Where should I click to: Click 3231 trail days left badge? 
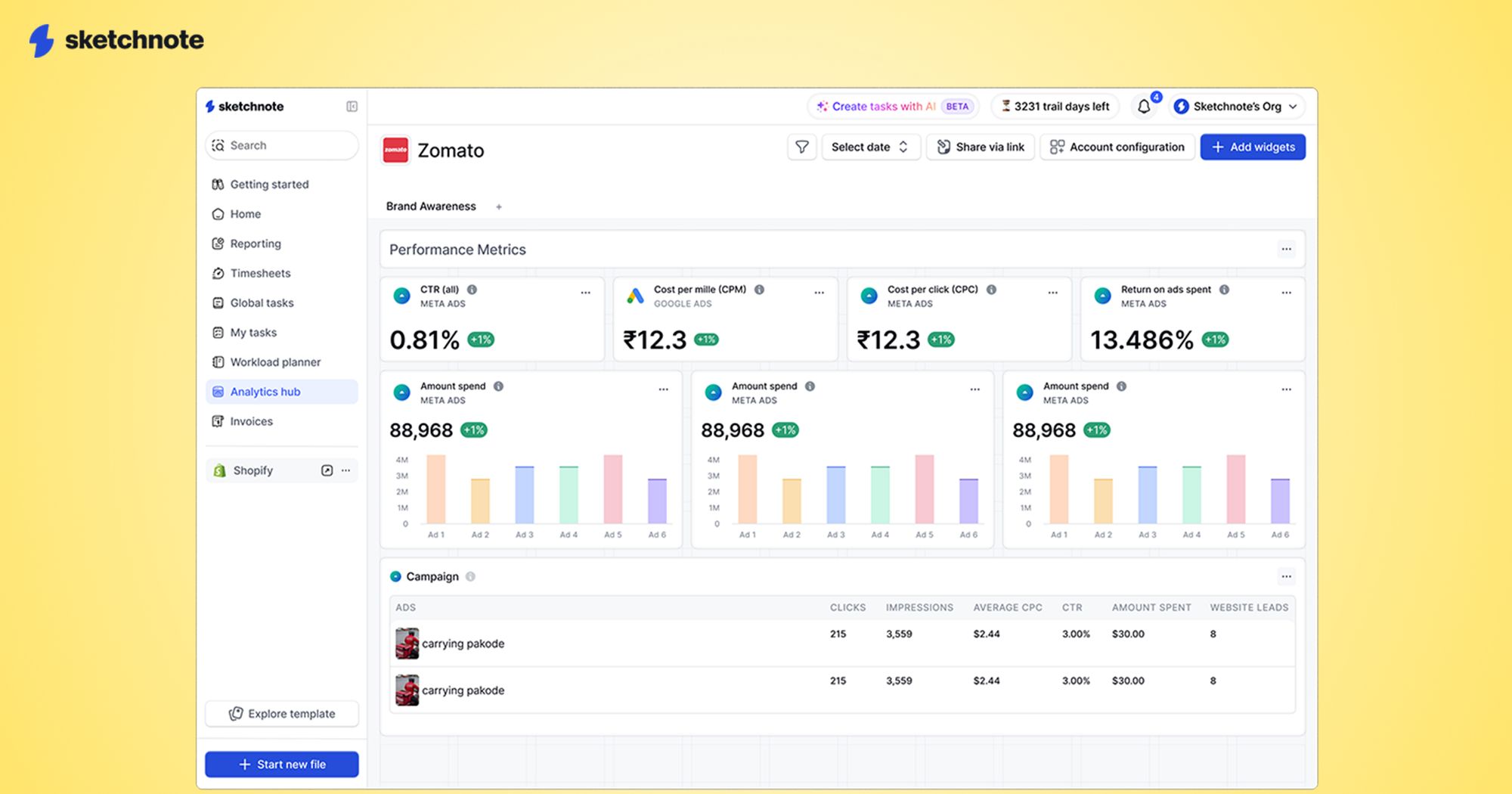click(1055, 107)
